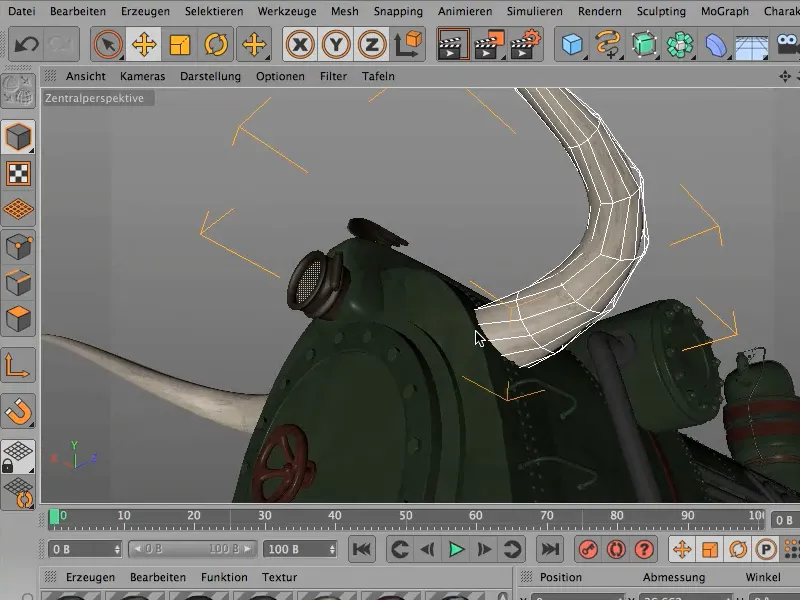Toggle scale keying in timeline bar
This screenshot has width=800, height=600.
click(710, 549)
